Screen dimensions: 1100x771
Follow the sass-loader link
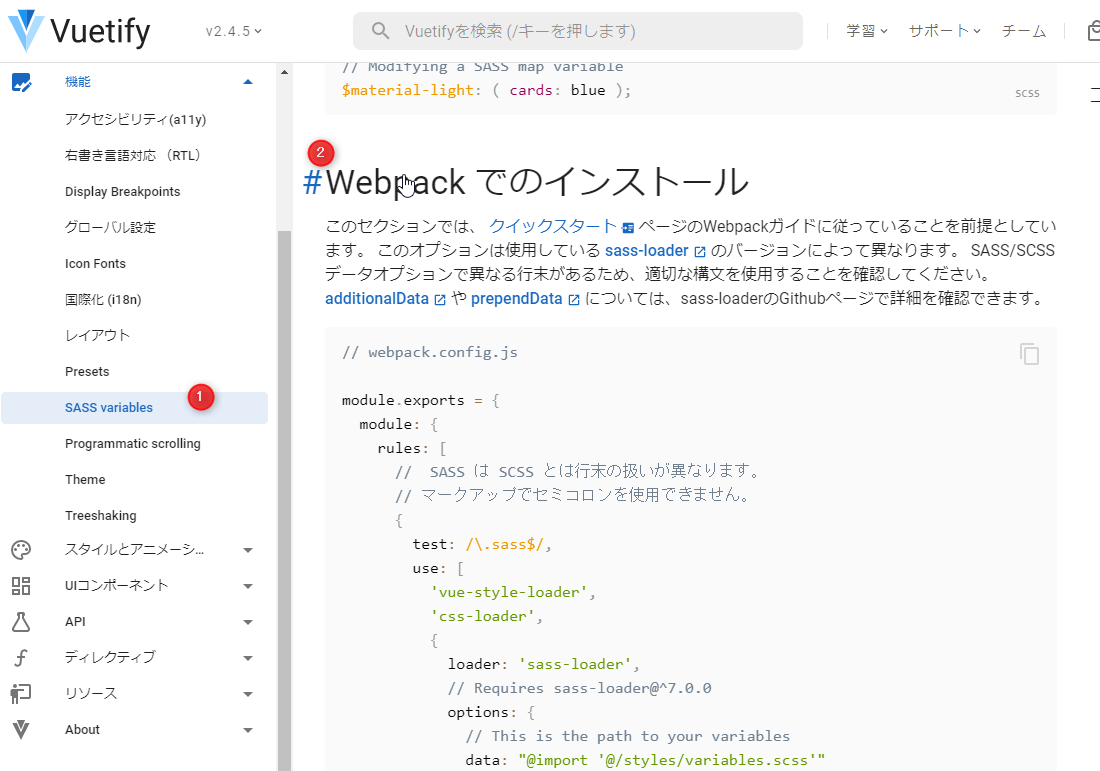click(x=647, y=250)
